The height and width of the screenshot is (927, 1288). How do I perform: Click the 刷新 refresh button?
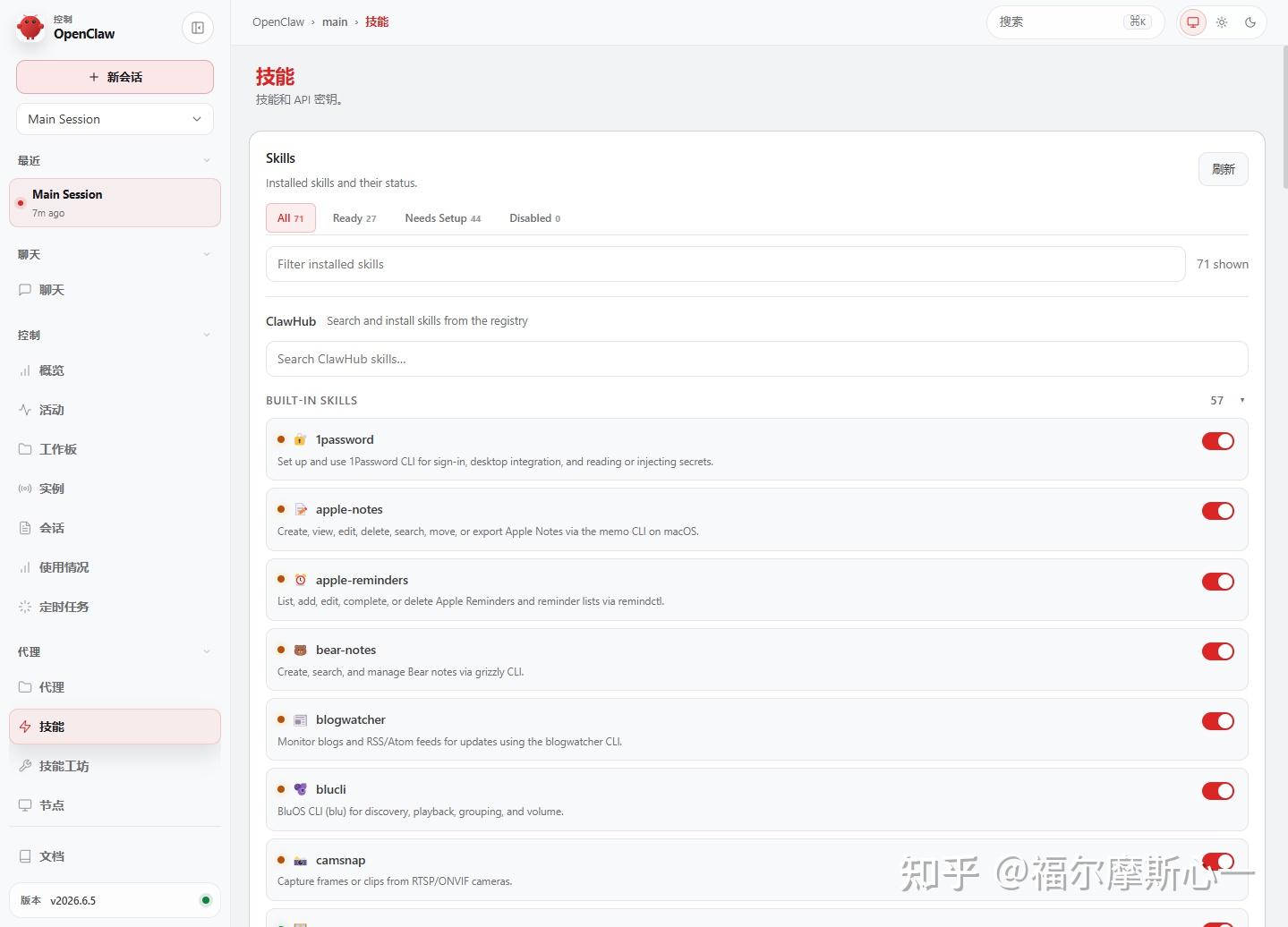pyautogui.click(x=1224, y=169)
